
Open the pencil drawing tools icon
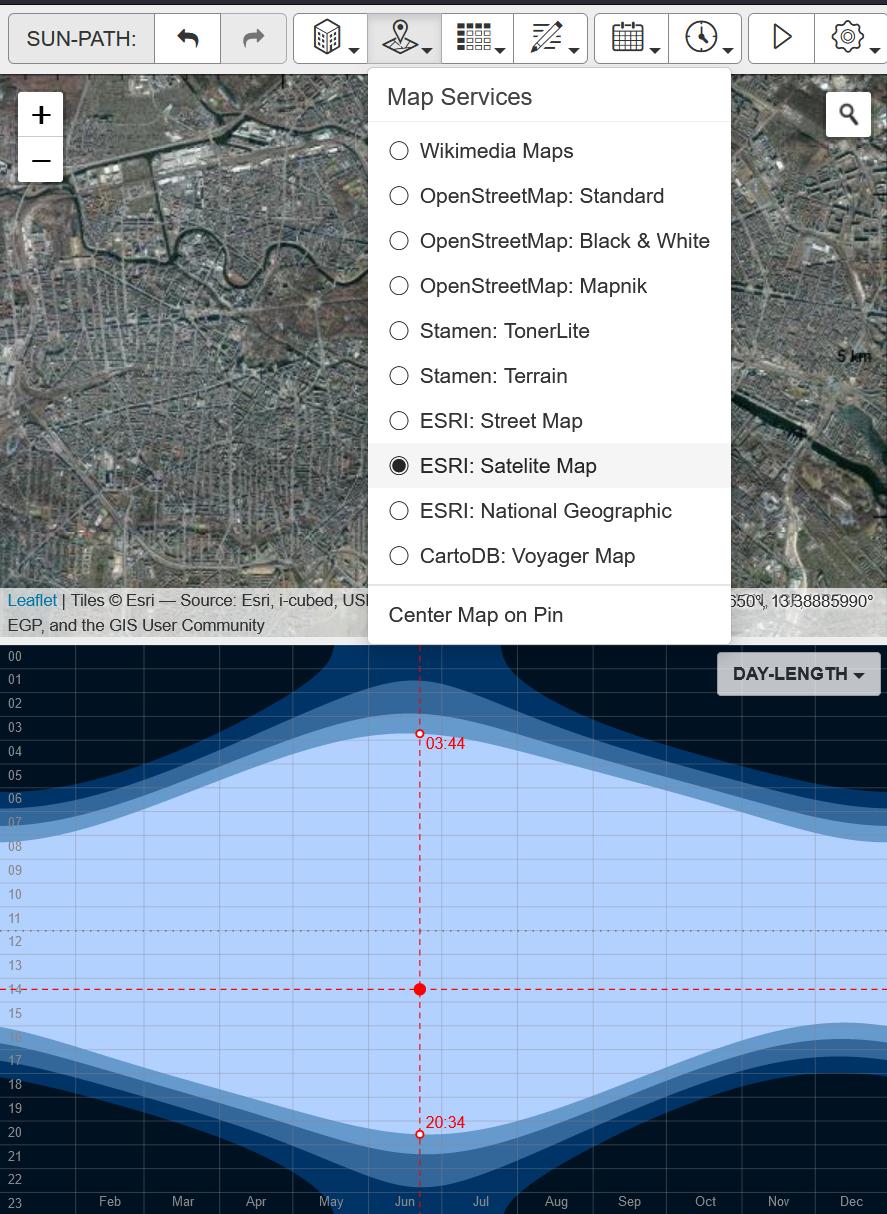point(550,39)
